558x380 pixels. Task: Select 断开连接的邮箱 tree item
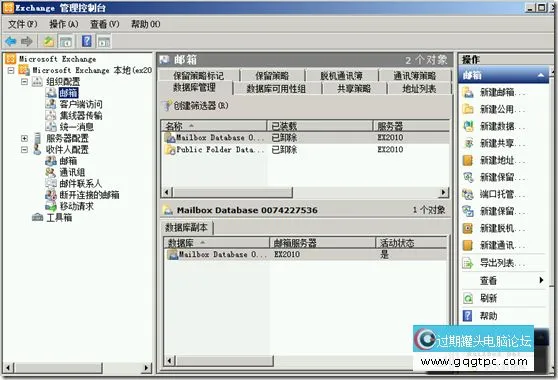(89, 195)
